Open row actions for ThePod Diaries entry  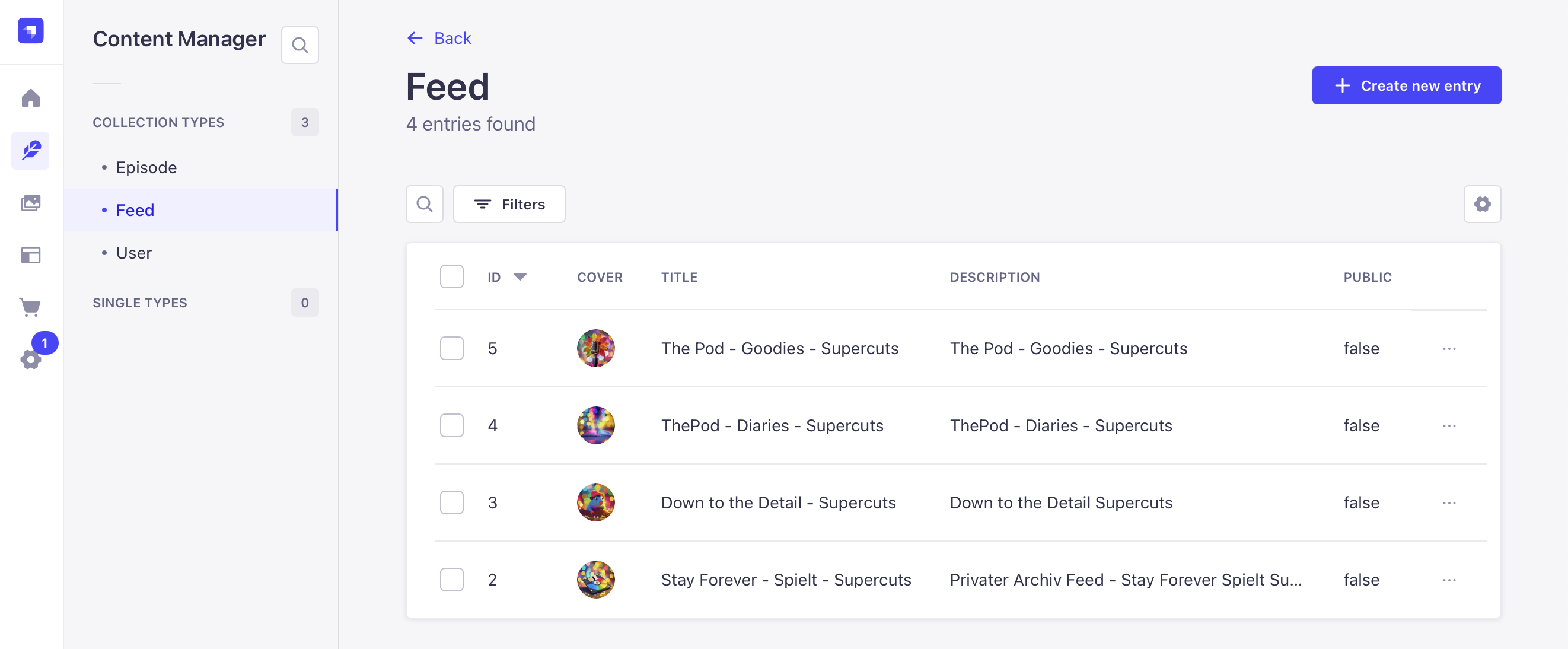point(1449,425)
